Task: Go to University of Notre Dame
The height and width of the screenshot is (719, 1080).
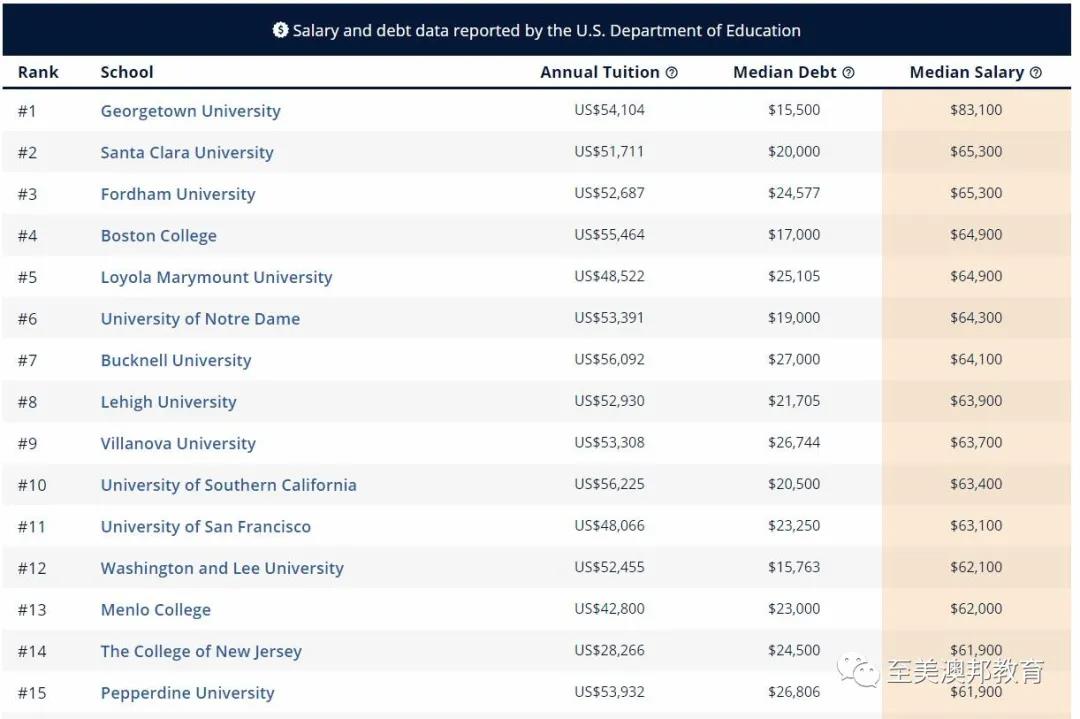Action: pyautogui.click(x=200, y=319)
